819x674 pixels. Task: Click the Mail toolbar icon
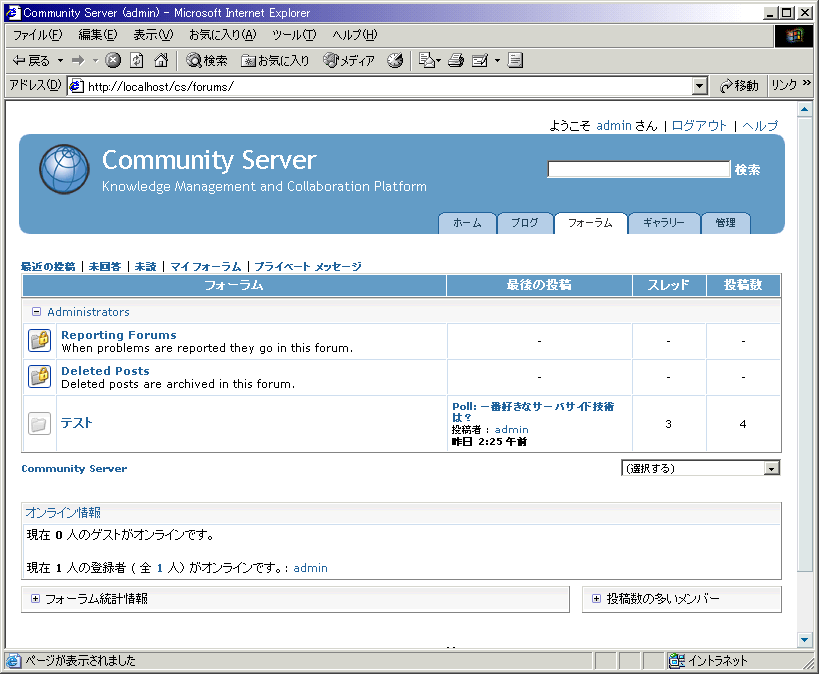(x=427, y=61)
